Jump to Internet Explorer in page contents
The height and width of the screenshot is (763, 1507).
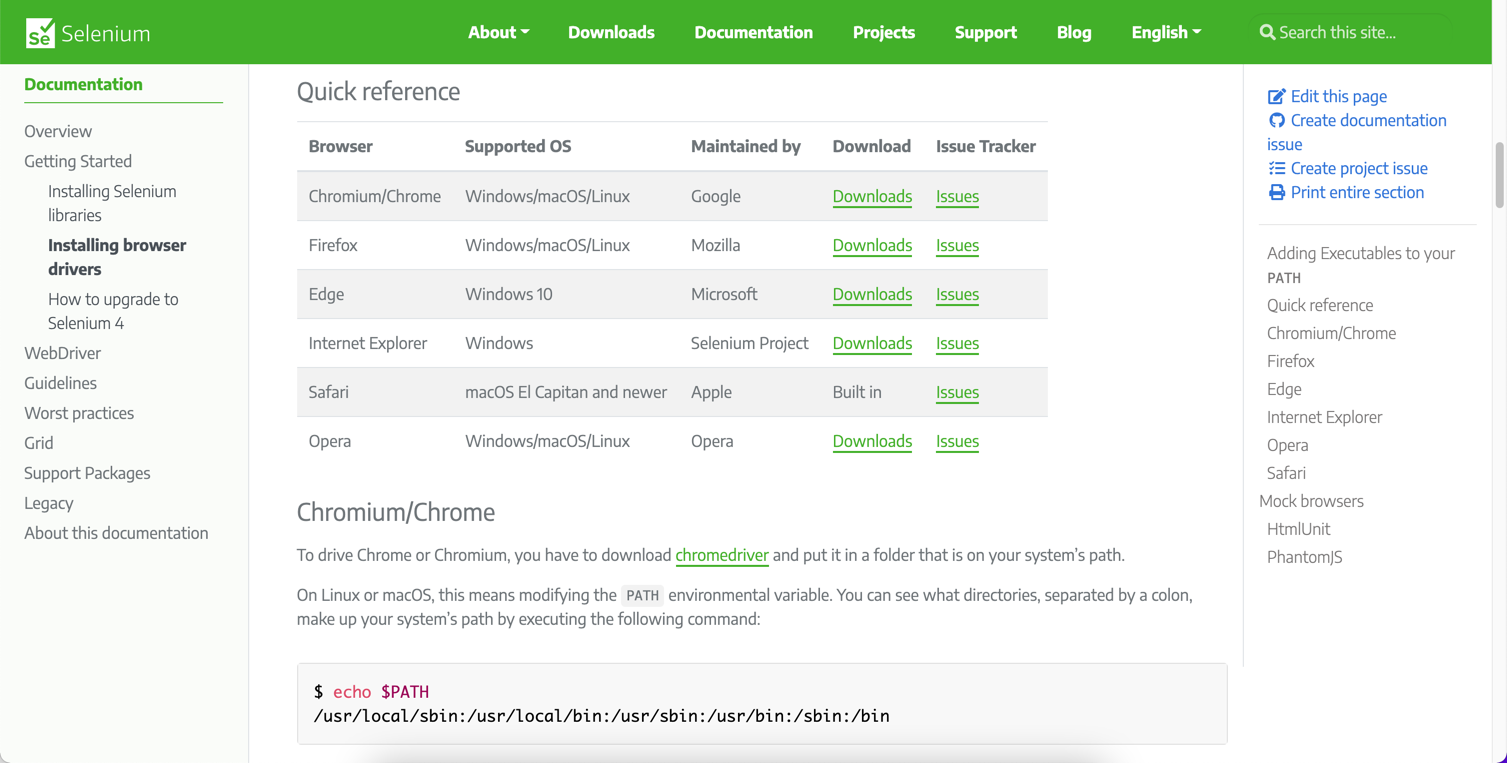1324,417
